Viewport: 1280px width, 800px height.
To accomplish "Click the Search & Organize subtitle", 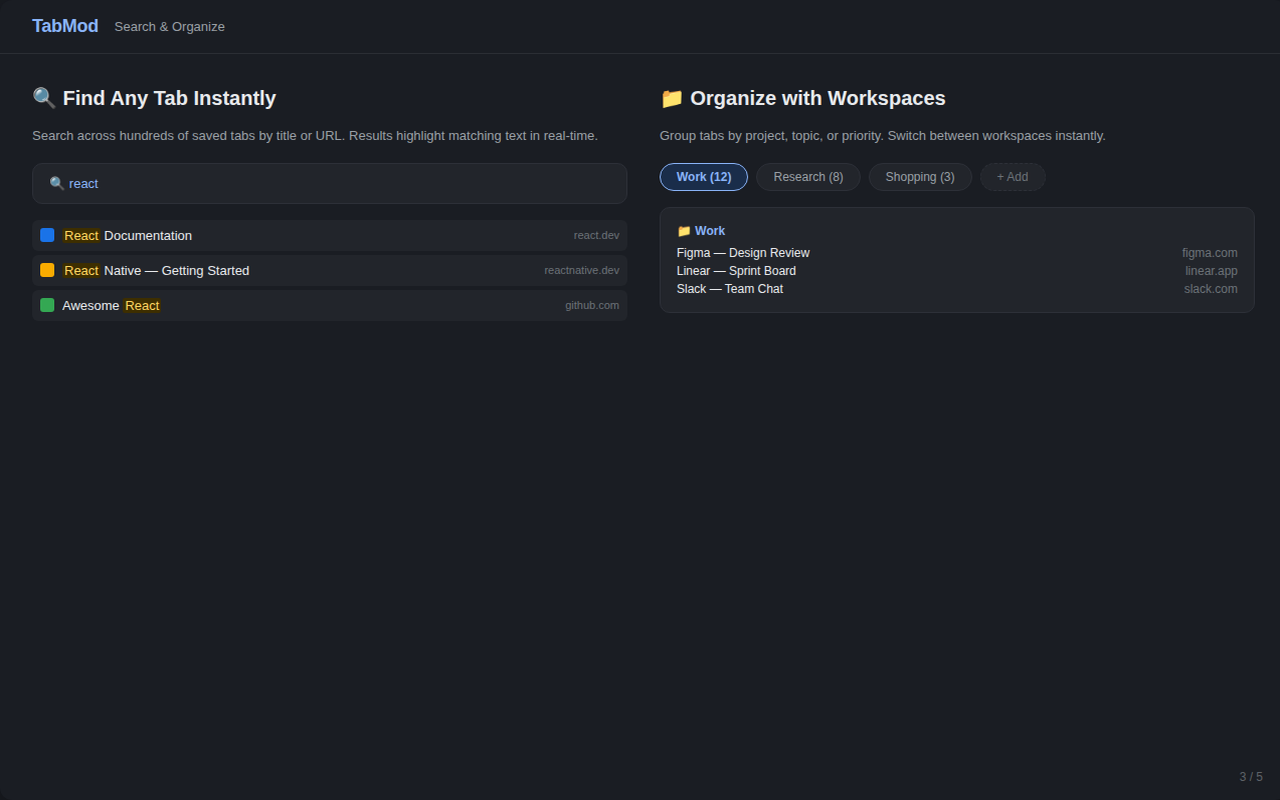I will point(170,27).
